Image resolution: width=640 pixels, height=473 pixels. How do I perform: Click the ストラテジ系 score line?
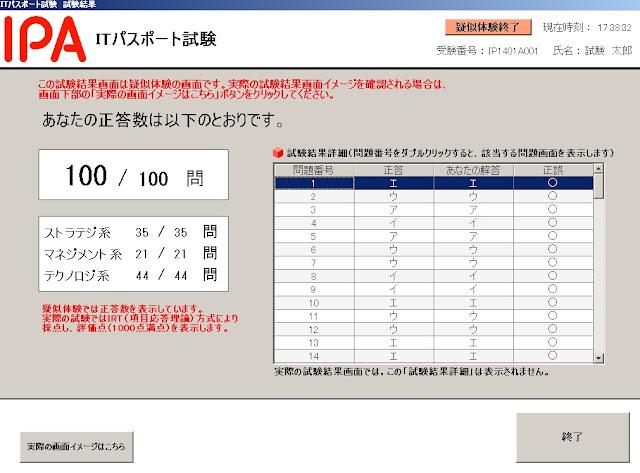131,232
